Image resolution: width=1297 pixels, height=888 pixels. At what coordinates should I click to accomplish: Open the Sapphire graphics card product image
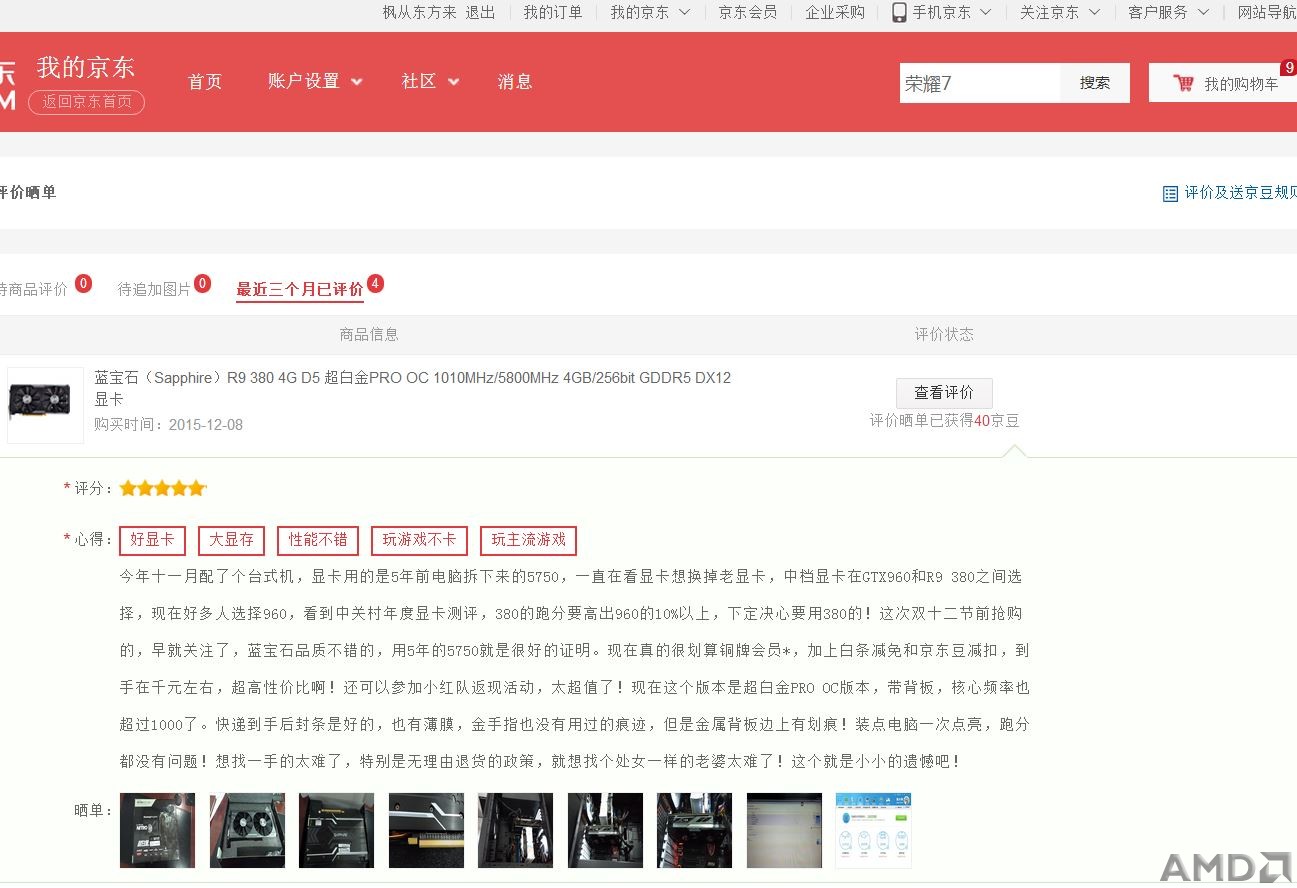45,405
